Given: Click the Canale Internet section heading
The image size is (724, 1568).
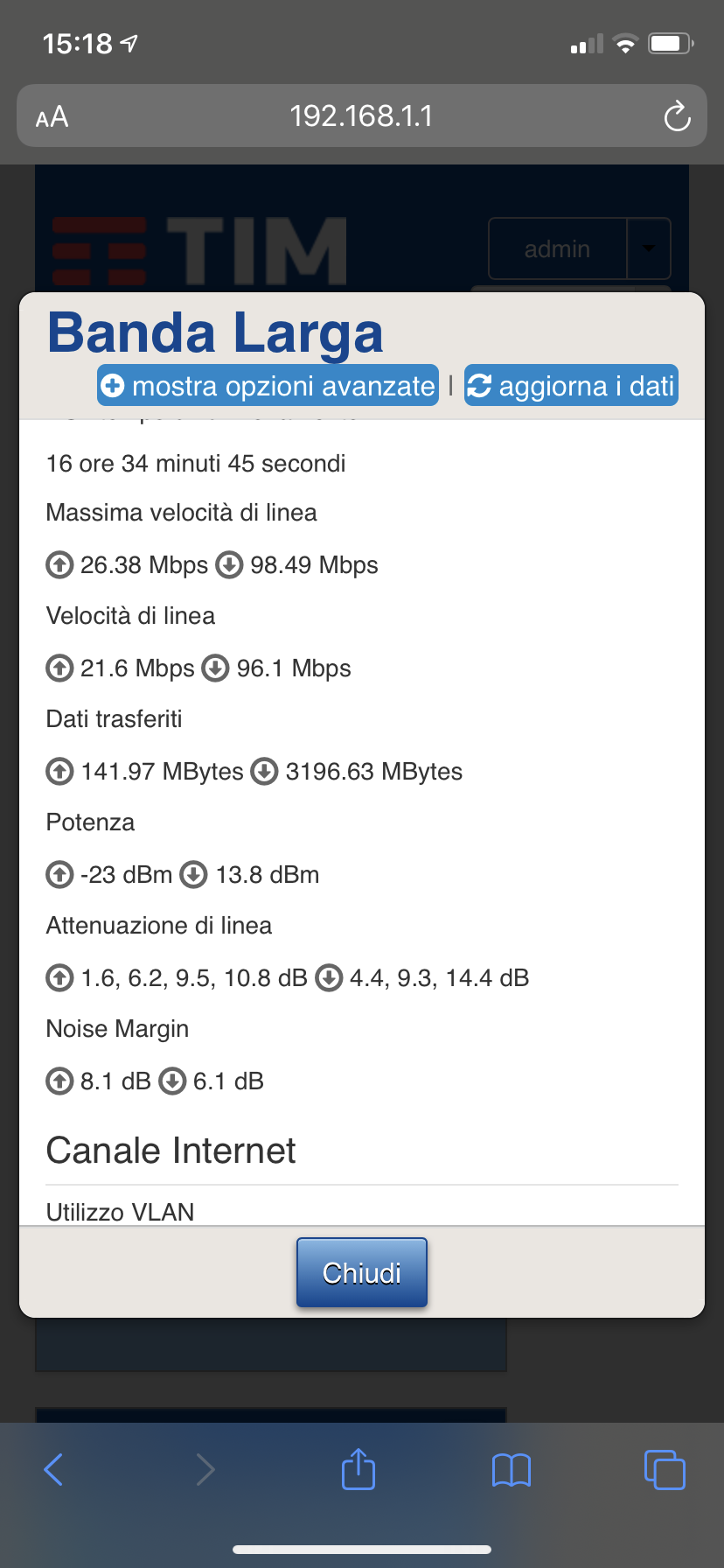Looking at the screenshot, I should pos(171,1151).
